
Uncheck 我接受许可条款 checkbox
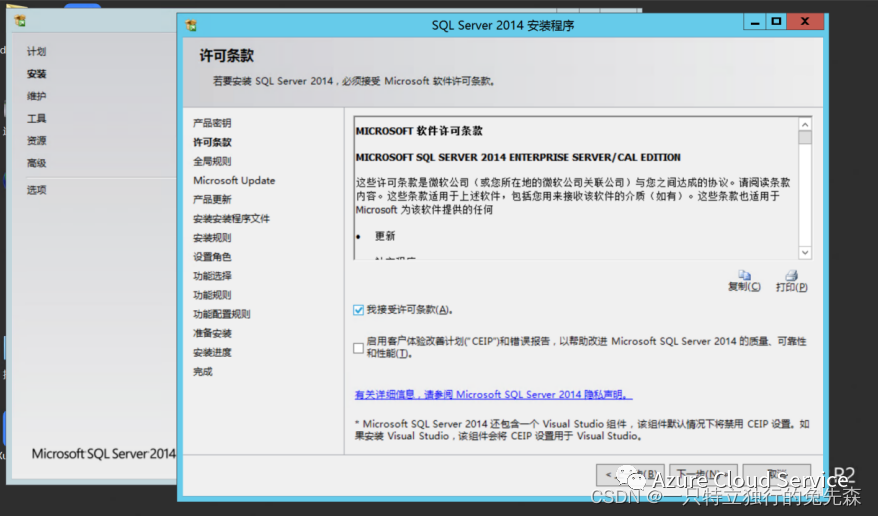358,310
